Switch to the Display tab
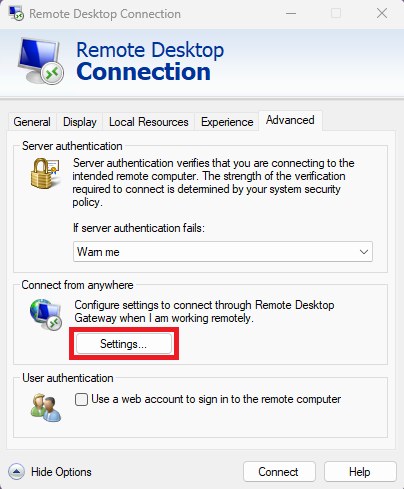The height and width of the screenshot is (489, 404). (x=80, y=122)
